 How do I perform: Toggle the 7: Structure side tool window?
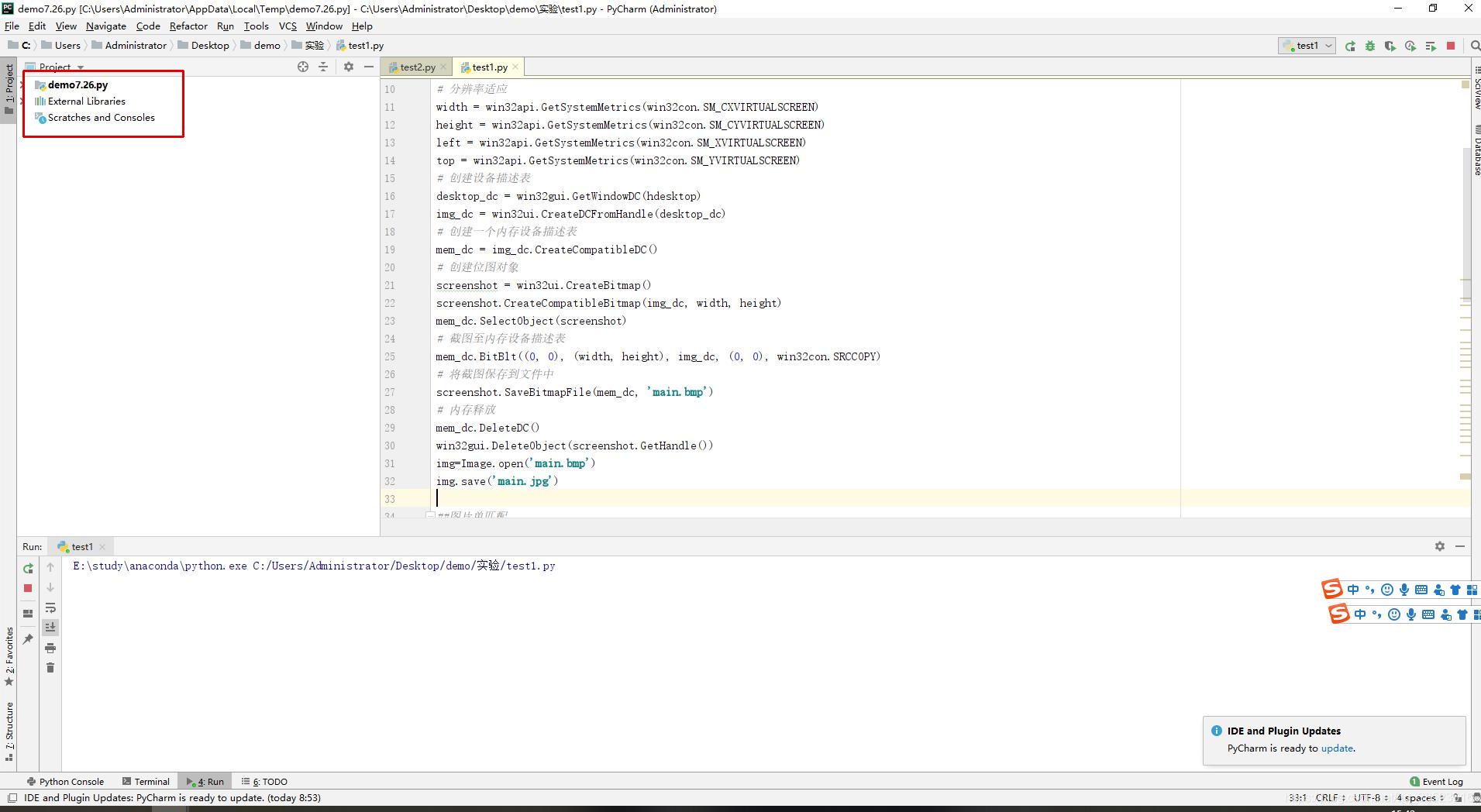coord(9,731)
